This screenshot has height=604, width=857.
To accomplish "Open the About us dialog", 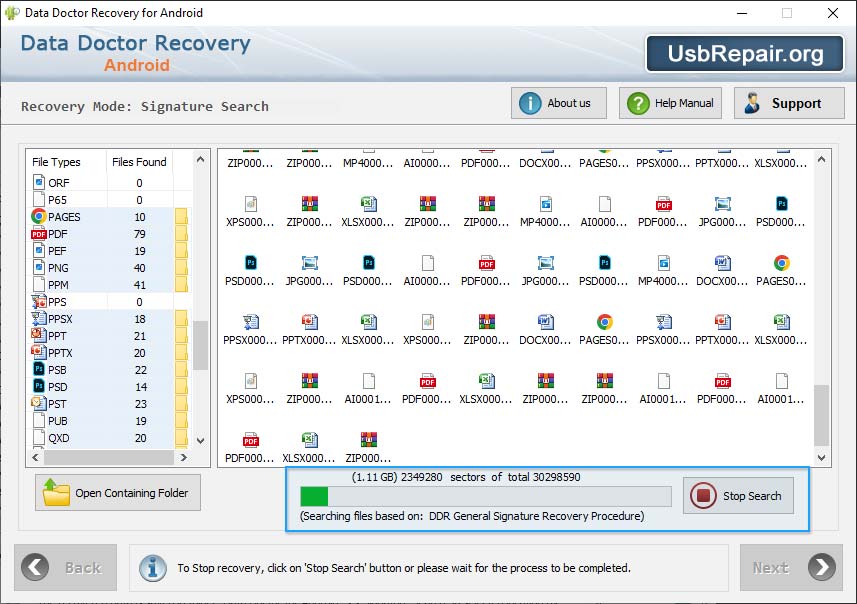I will 559,103.
